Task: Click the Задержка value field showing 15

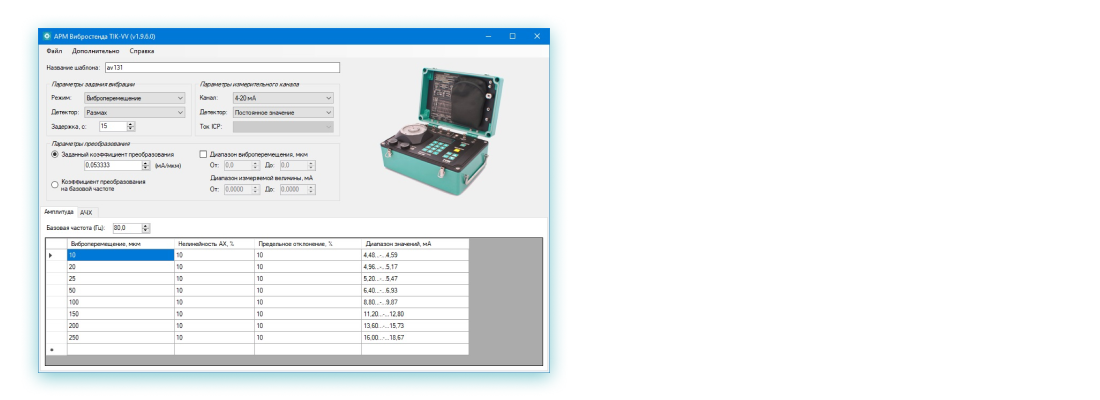Action: [x=113, y=126]
